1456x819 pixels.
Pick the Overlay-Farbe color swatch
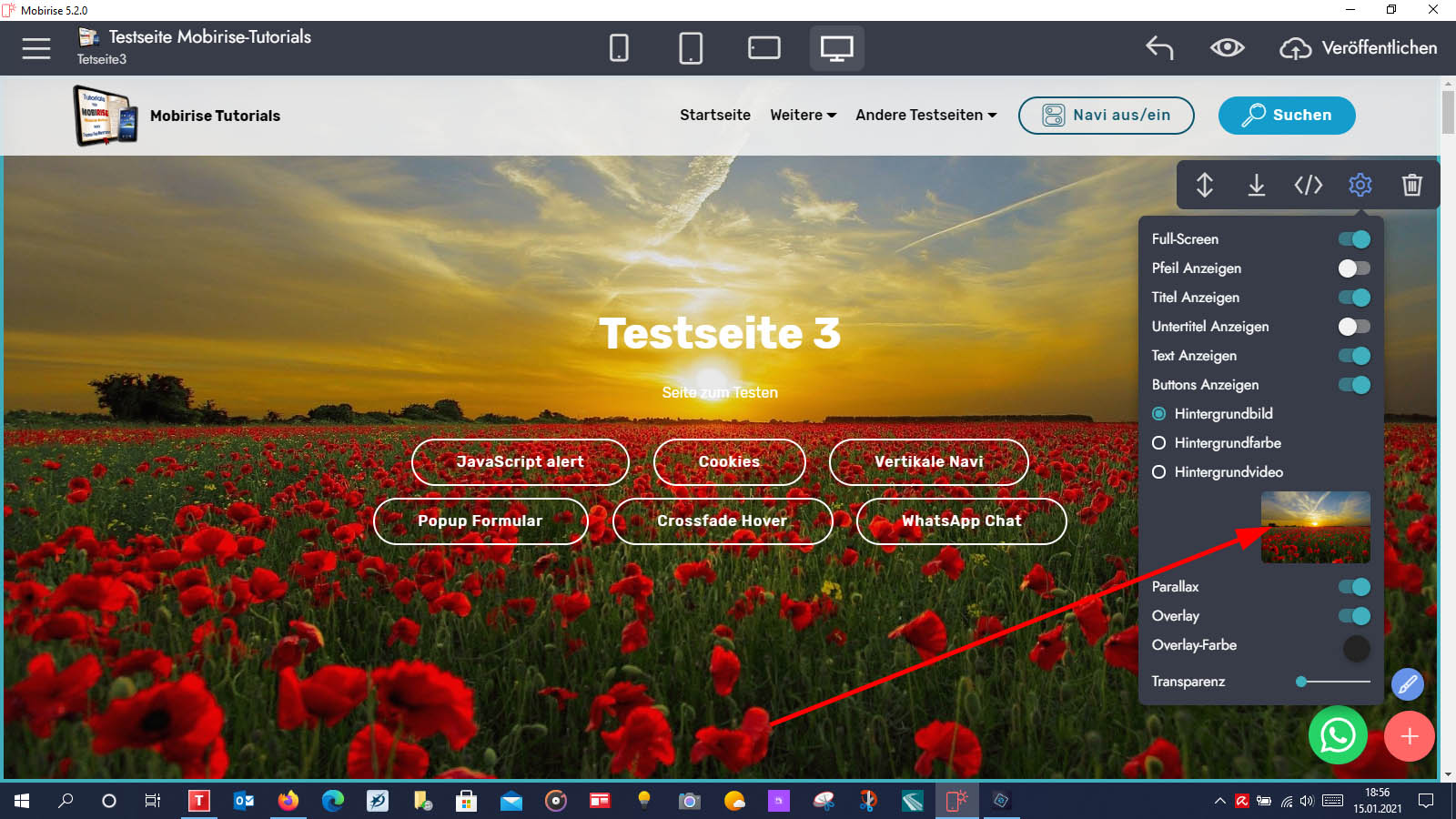tap(1356, 648)
